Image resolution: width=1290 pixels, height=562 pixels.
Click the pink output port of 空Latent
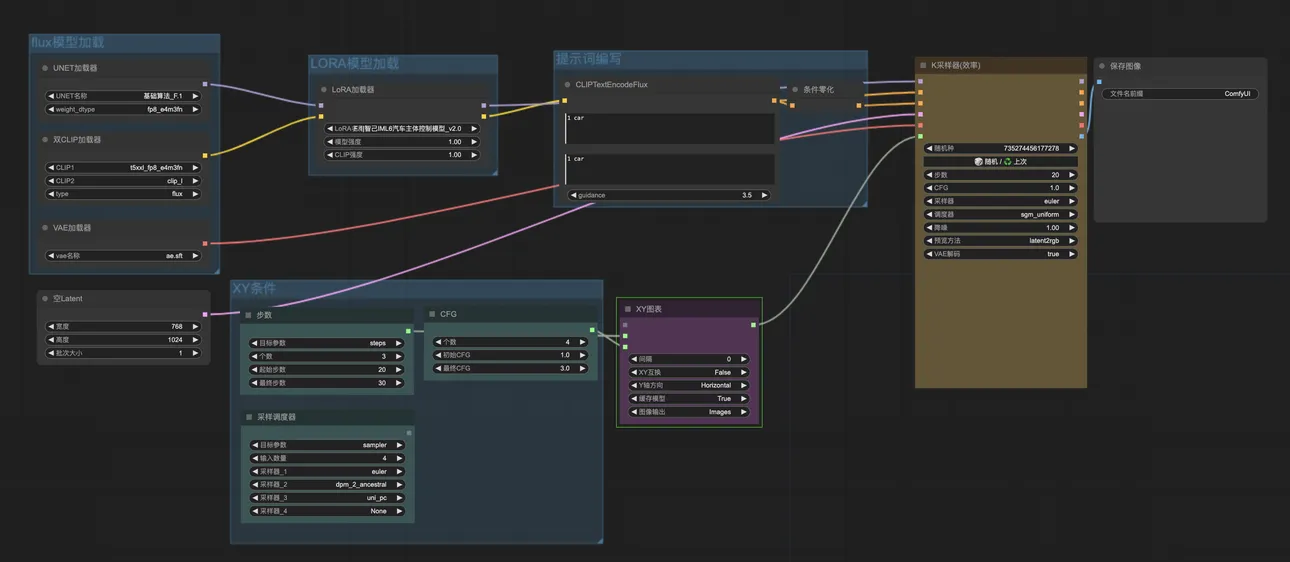point(205,314)
